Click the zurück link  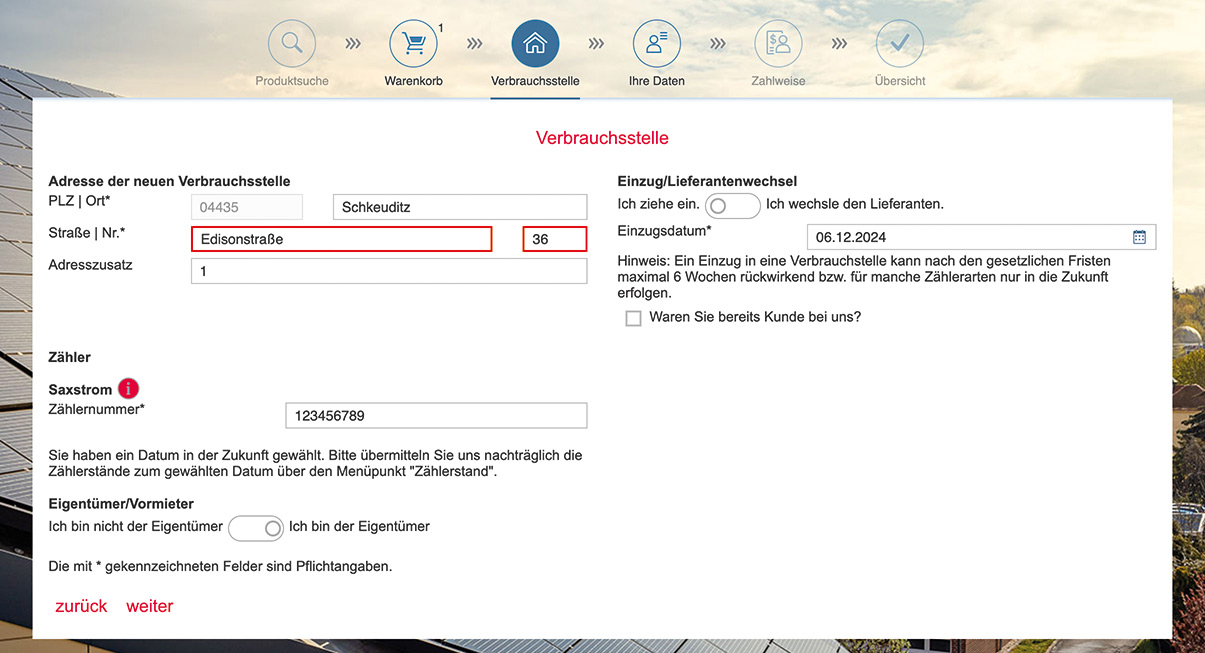tap(81, 606)
